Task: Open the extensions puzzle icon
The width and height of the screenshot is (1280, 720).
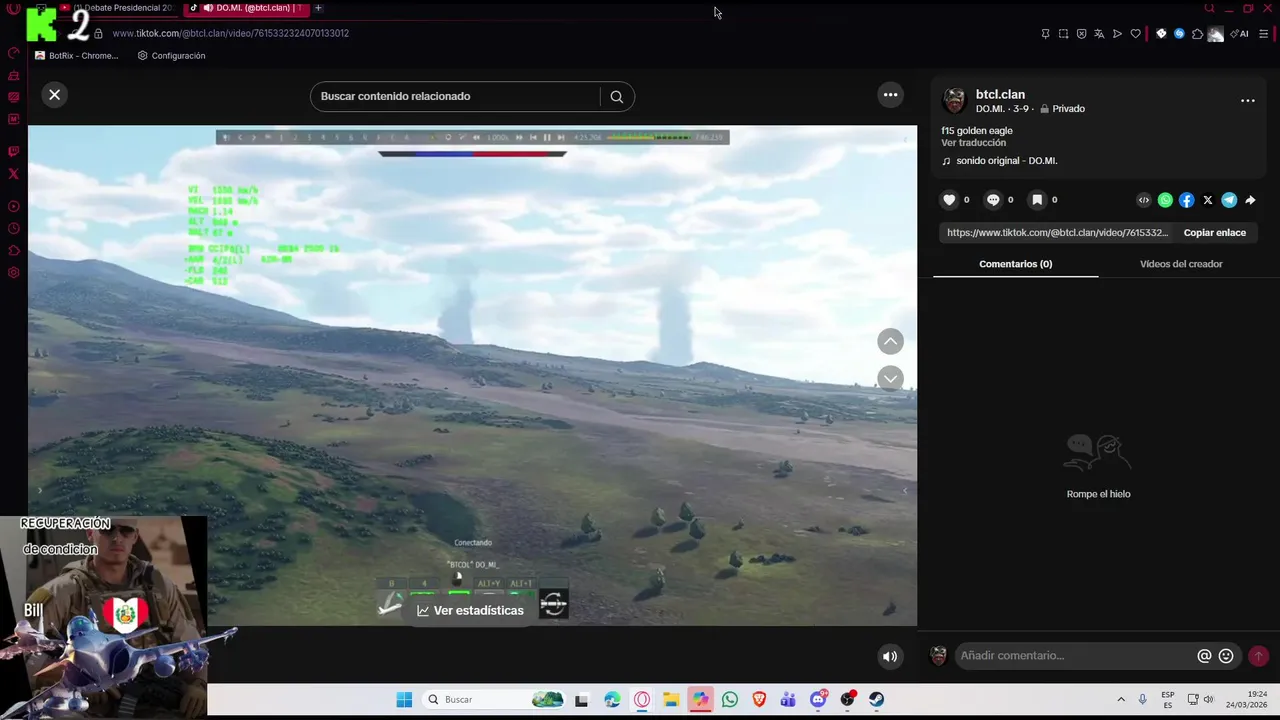Action: click(x=1197, y=33)
